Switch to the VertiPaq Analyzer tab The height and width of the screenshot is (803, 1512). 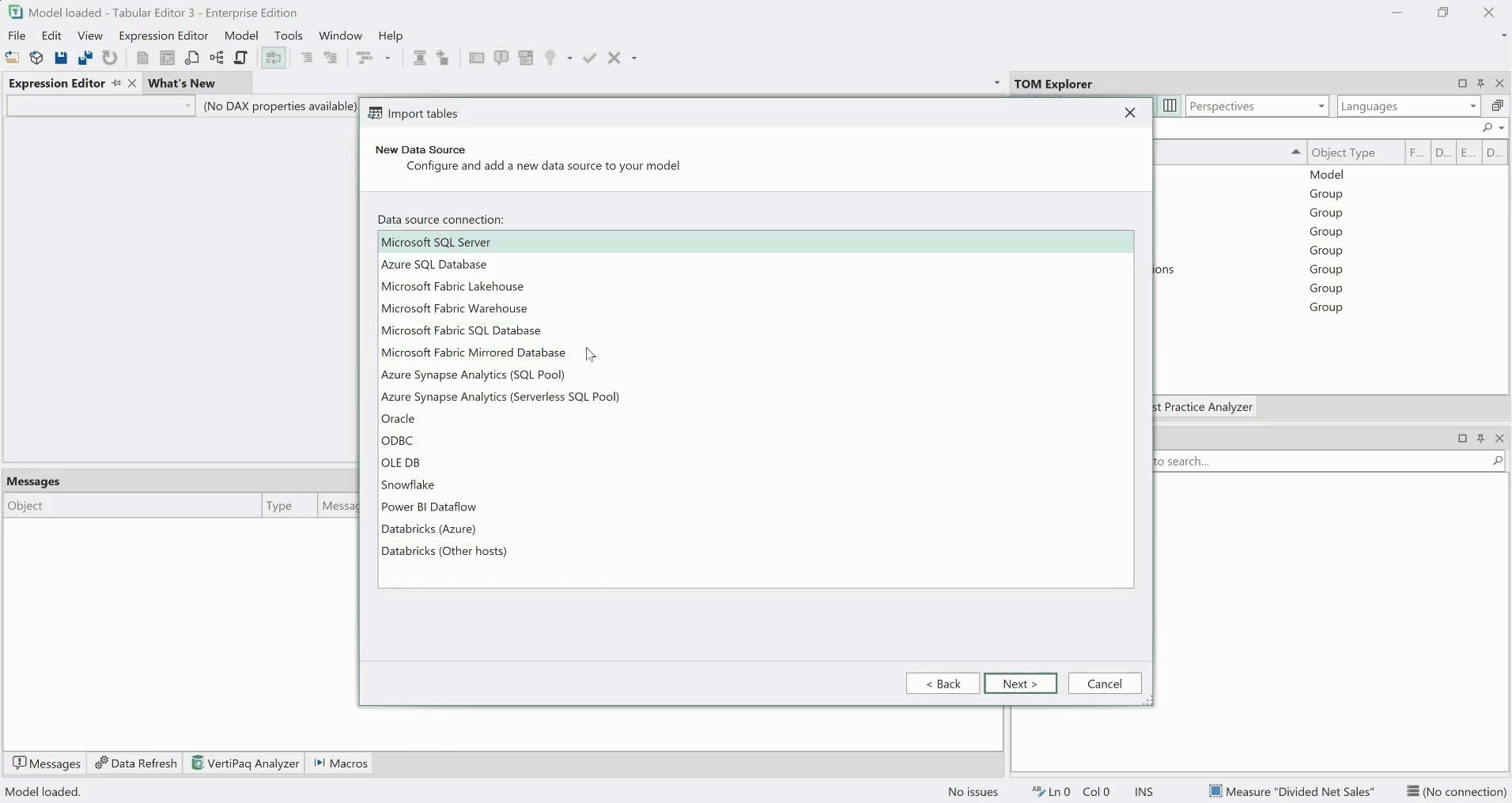click(245, 763)
